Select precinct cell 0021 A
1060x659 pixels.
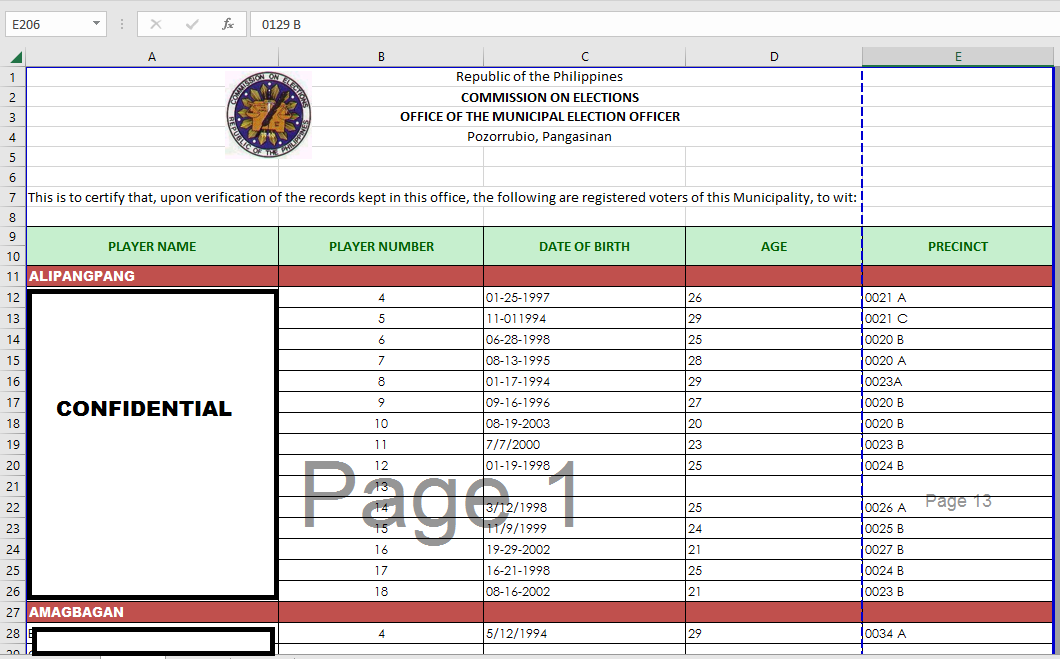958,297
